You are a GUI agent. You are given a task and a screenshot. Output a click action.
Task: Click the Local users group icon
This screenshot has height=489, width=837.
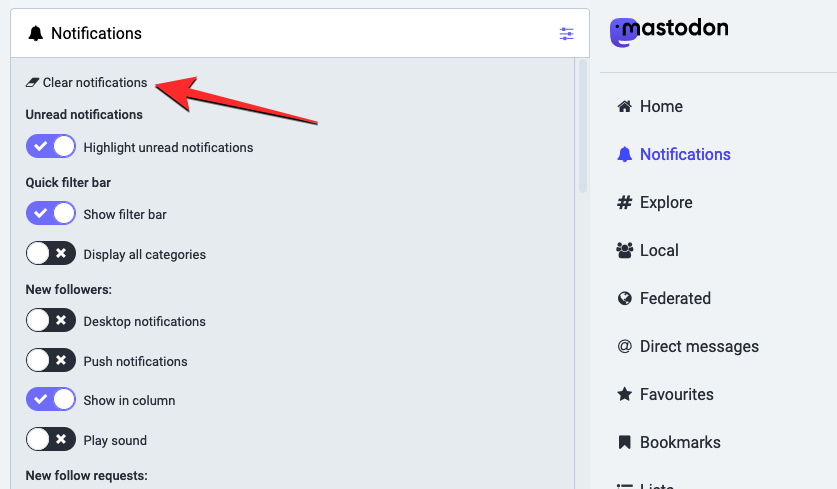tap(625, 250)
